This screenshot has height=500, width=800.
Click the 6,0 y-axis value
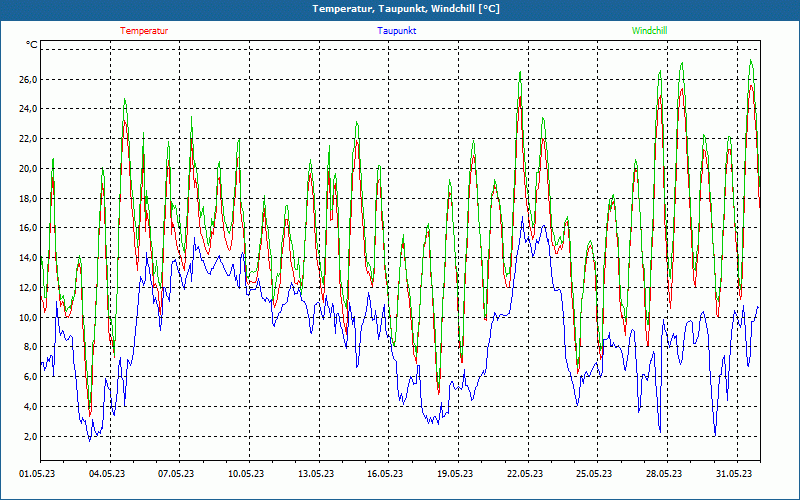click(x=30, y=377)
